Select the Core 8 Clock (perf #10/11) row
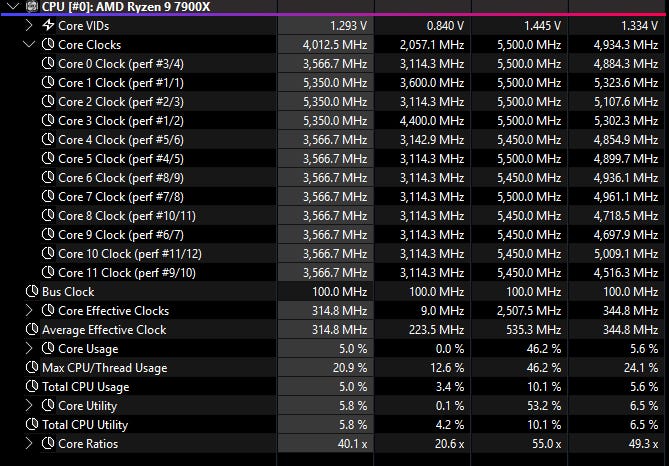Image resolution: width=669 pixels, height=466 pixels. tap(334, 216)
